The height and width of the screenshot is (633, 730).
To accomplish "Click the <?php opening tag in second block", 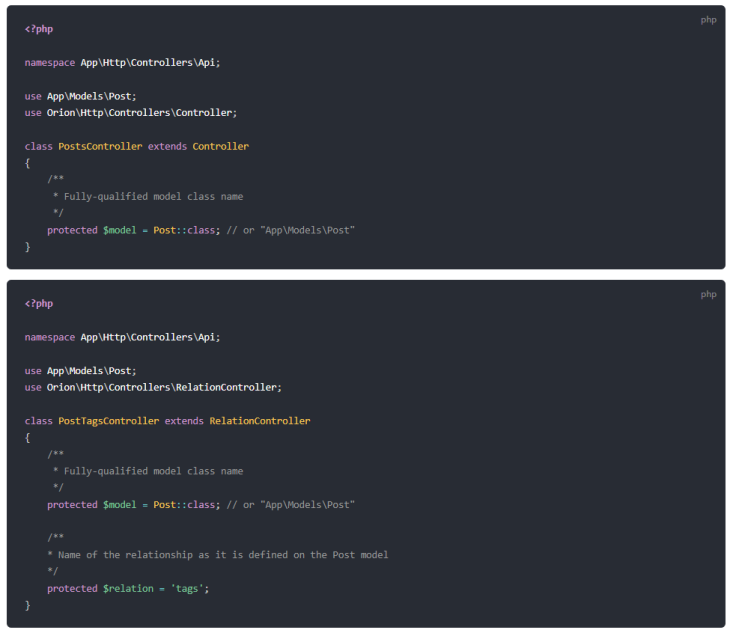I will 39,303.
